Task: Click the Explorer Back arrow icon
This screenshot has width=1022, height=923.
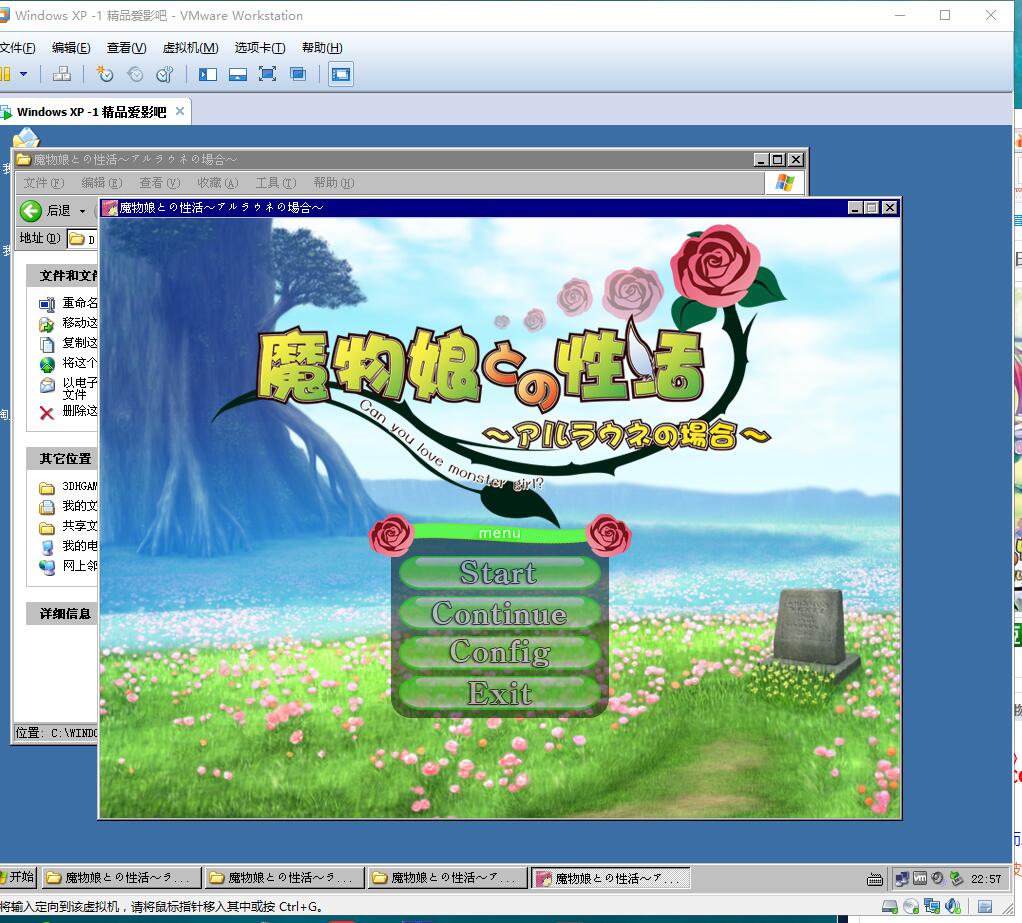Action: [31, 210]
